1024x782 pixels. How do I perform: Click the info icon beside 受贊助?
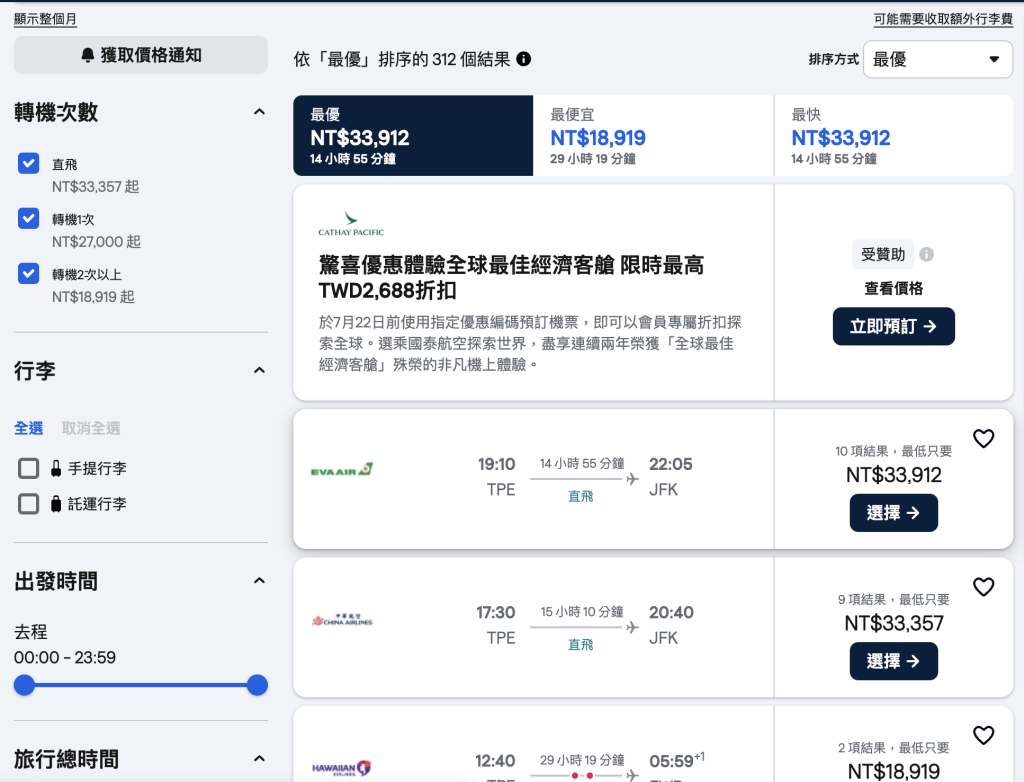[927, 254]
